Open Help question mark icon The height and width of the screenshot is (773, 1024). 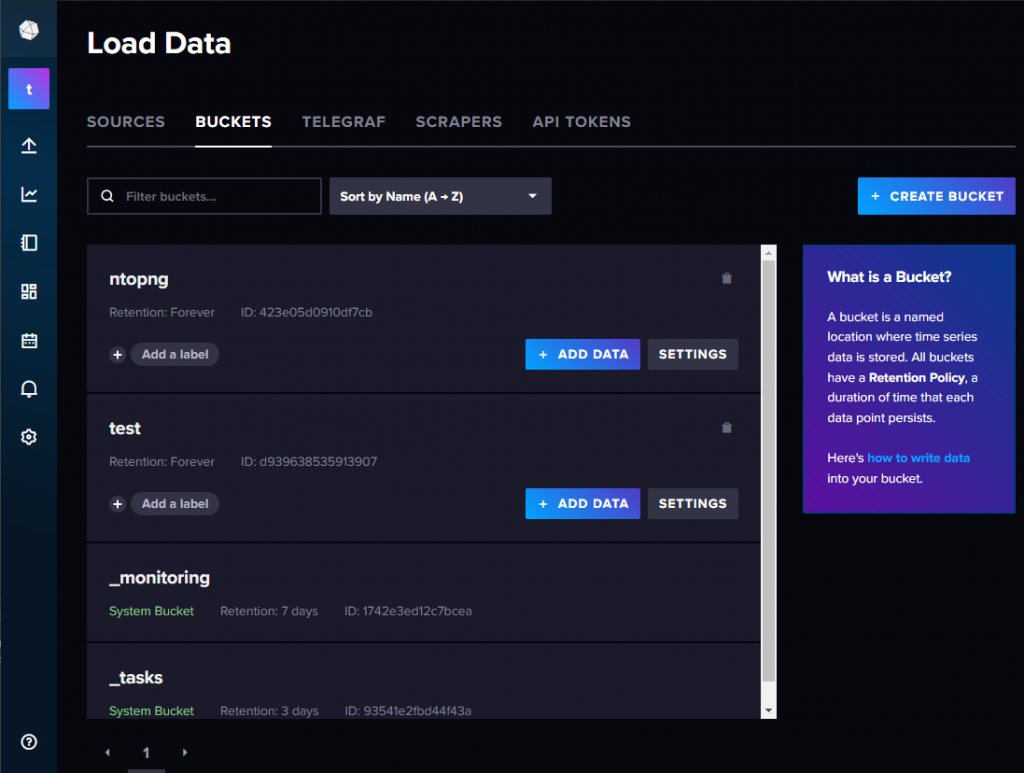29,742
